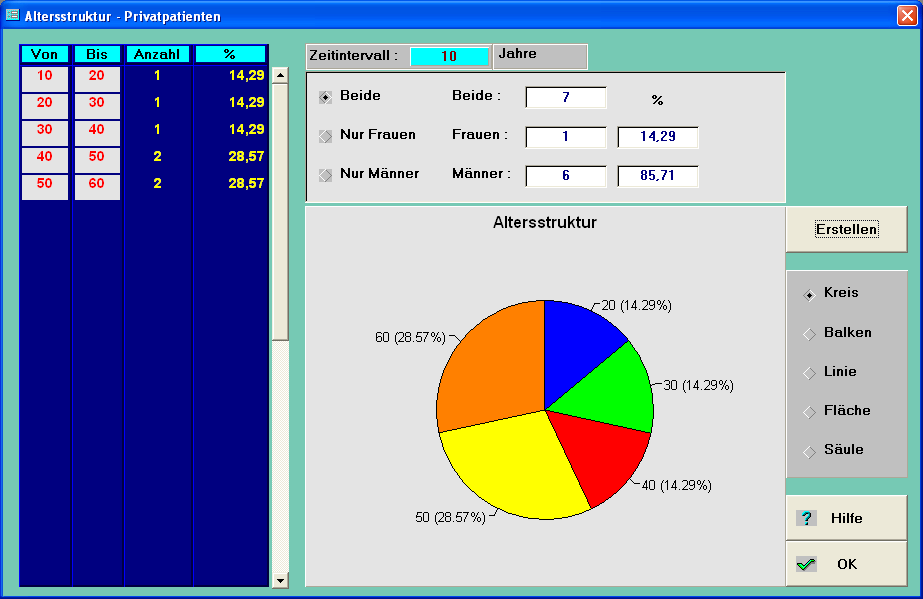Select Nur Frauen filter option
The height and width of the screenshot is (599, 923).
click(x=325, y=135)
